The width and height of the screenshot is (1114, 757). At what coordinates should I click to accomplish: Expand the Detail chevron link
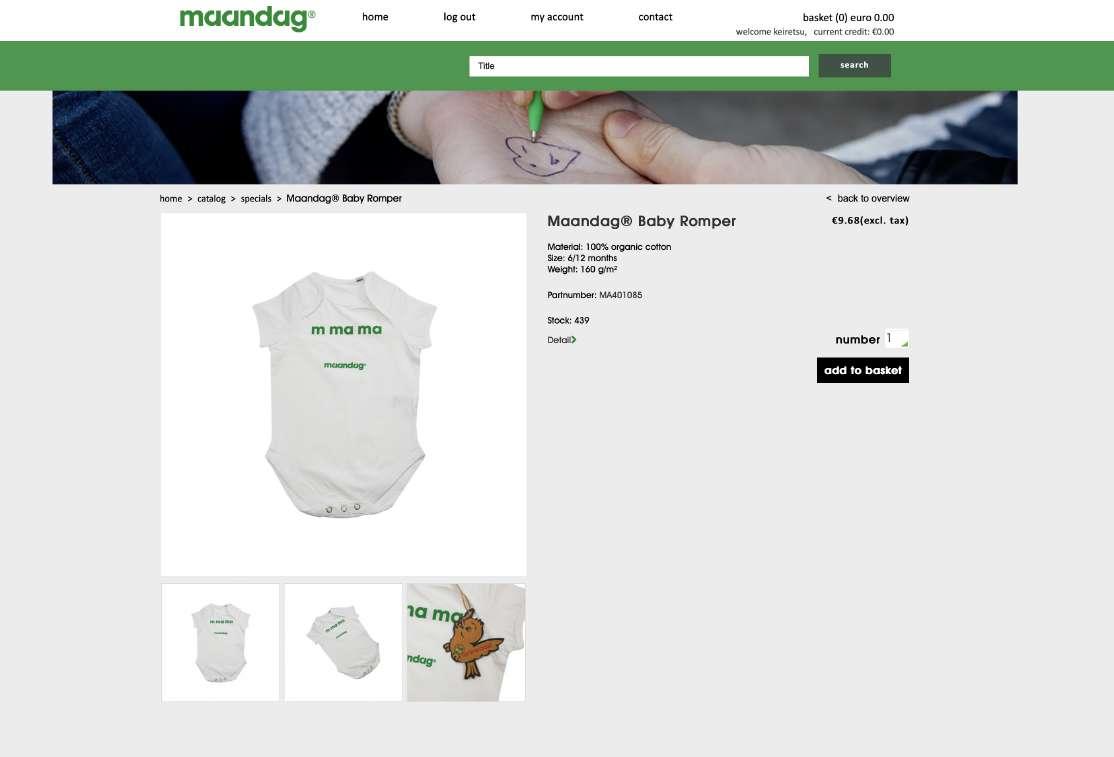561,340
